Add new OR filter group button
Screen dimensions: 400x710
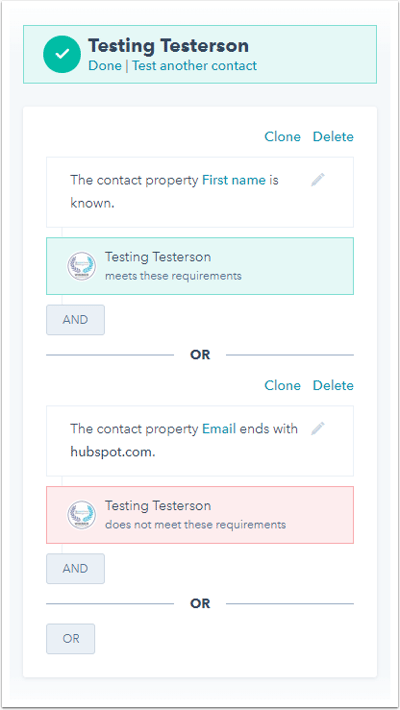[70, 639]
